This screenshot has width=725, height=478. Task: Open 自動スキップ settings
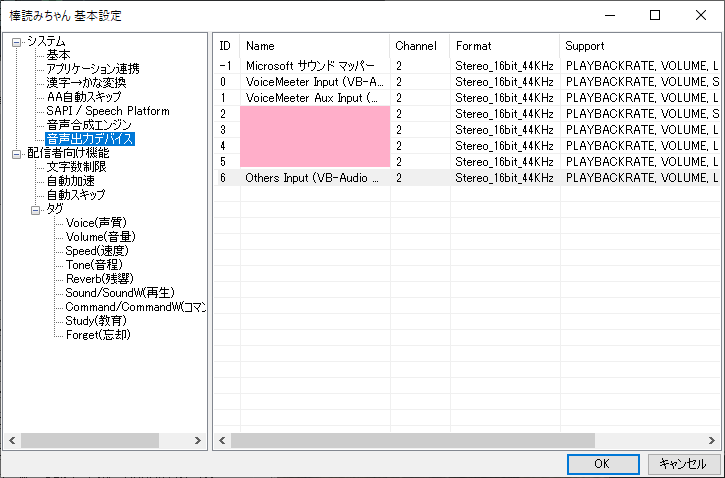[76, 195]
